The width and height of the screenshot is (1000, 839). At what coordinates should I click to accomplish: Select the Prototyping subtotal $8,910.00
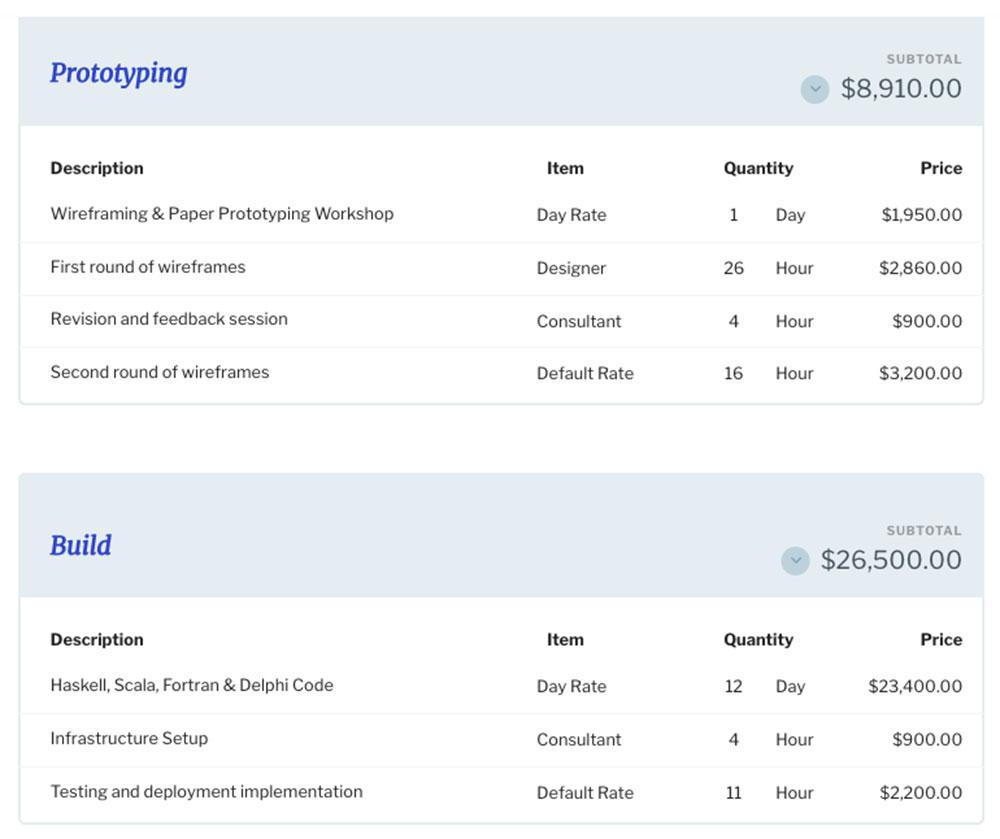point(901,89)
